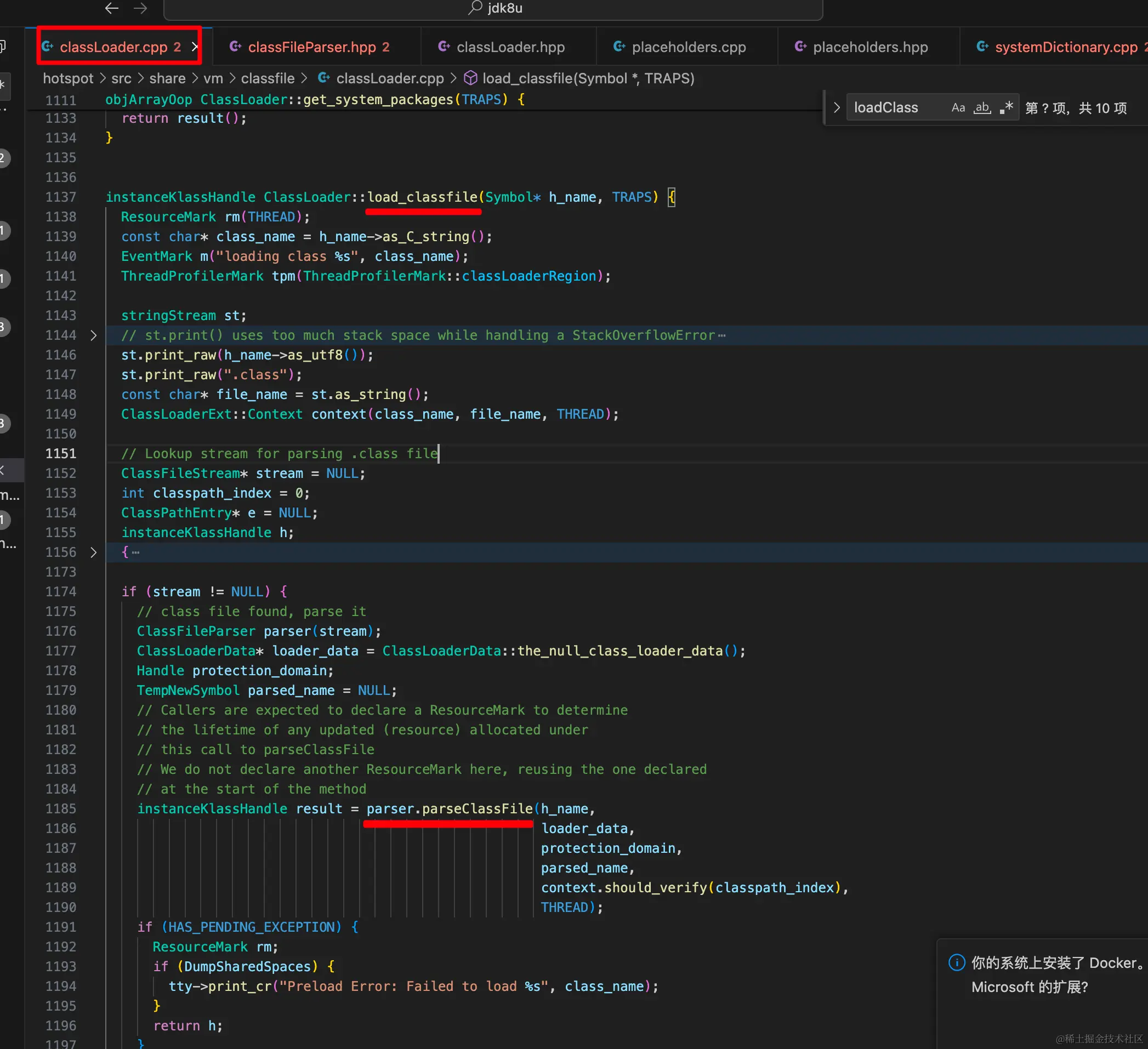Open the placeholders.cpp tab
The image size is (1148, 1049).
(x=689, y=47)
